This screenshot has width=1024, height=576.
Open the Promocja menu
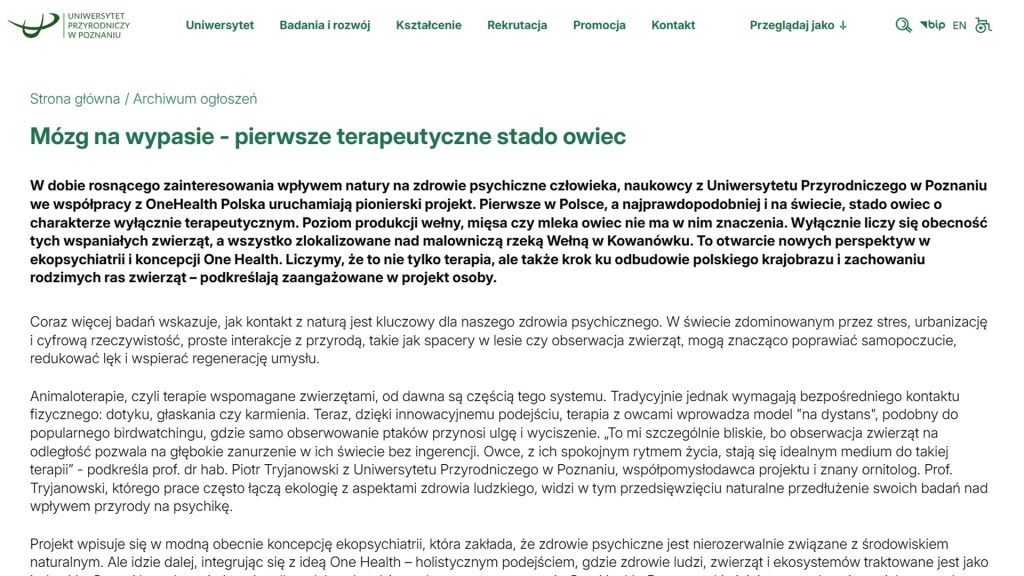[599, 25]
